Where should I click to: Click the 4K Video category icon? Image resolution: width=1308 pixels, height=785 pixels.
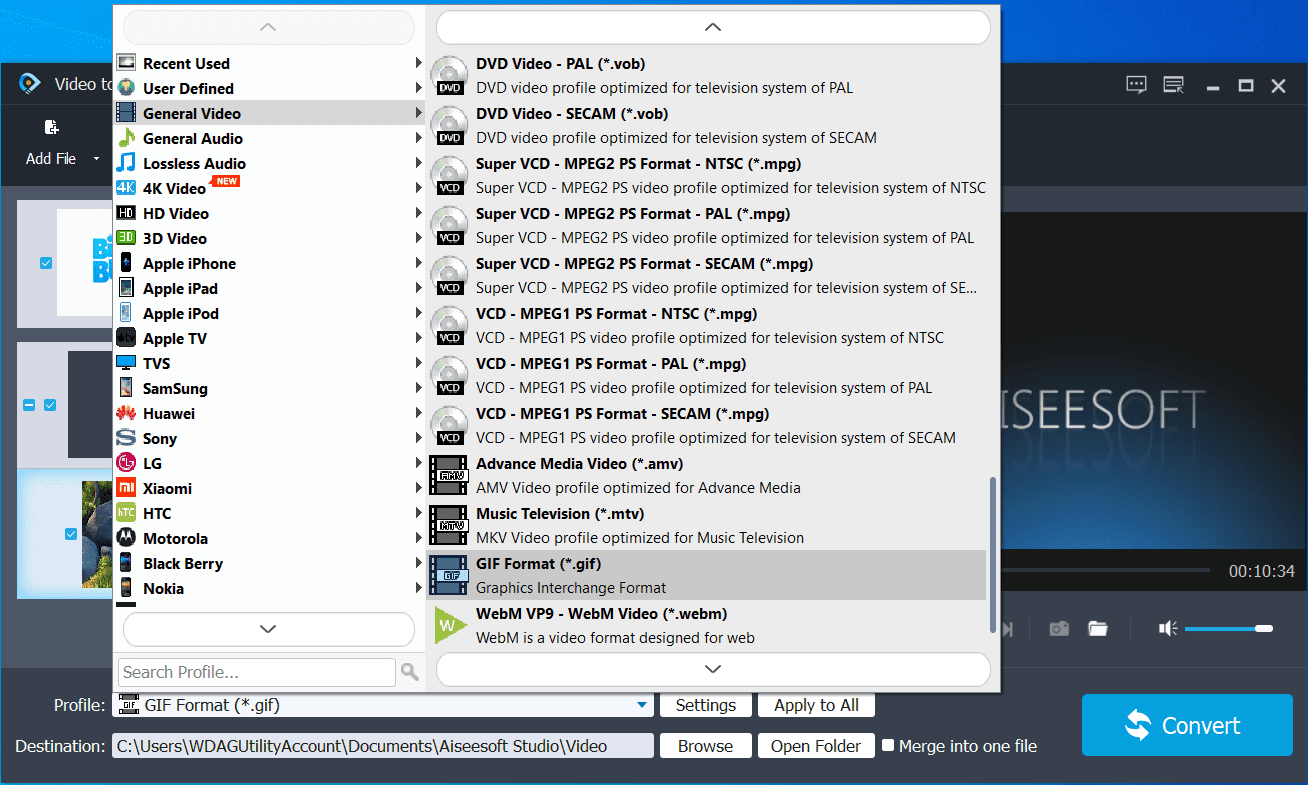[126, 188]
